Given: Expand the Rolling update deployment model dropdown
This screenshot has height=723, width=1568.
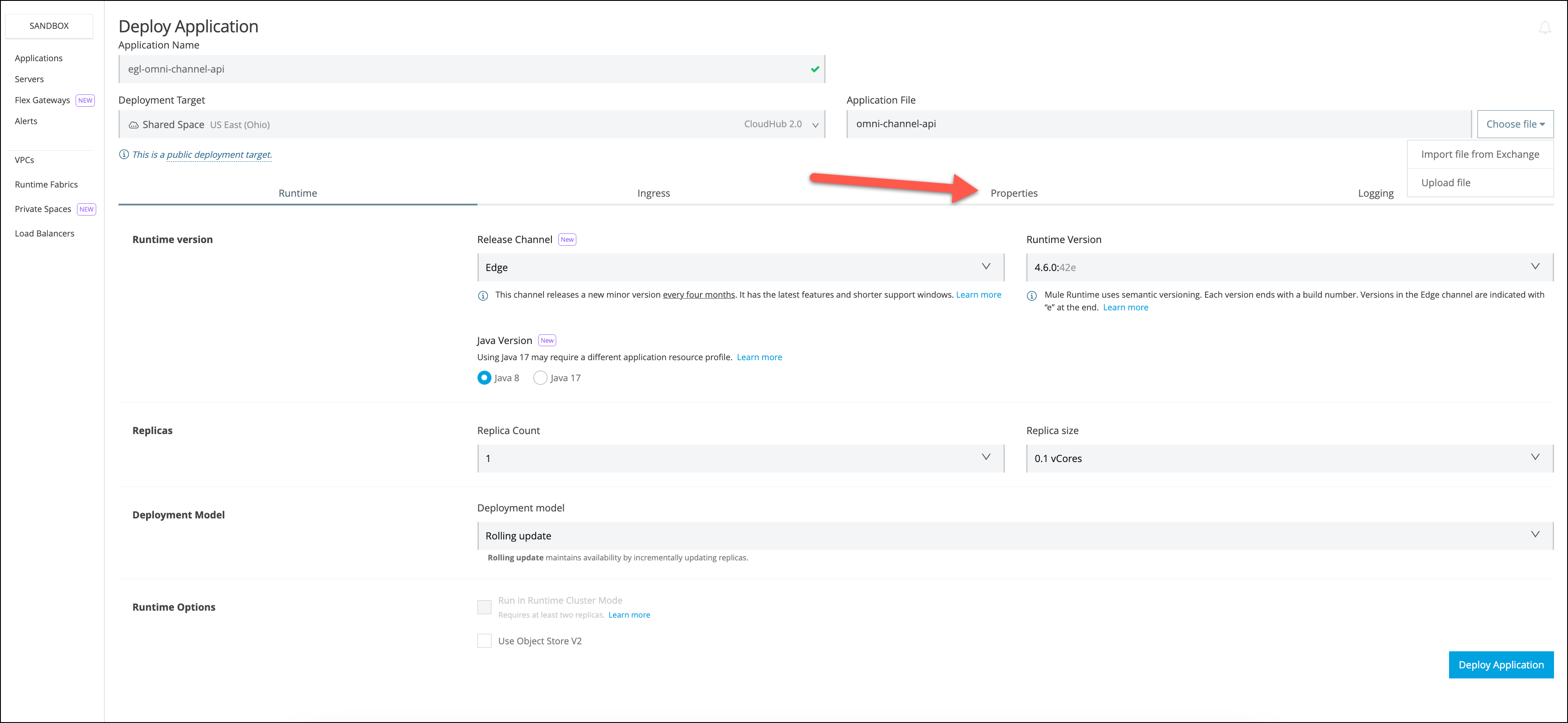Looking at the screenshot, I should point(1015,535).
